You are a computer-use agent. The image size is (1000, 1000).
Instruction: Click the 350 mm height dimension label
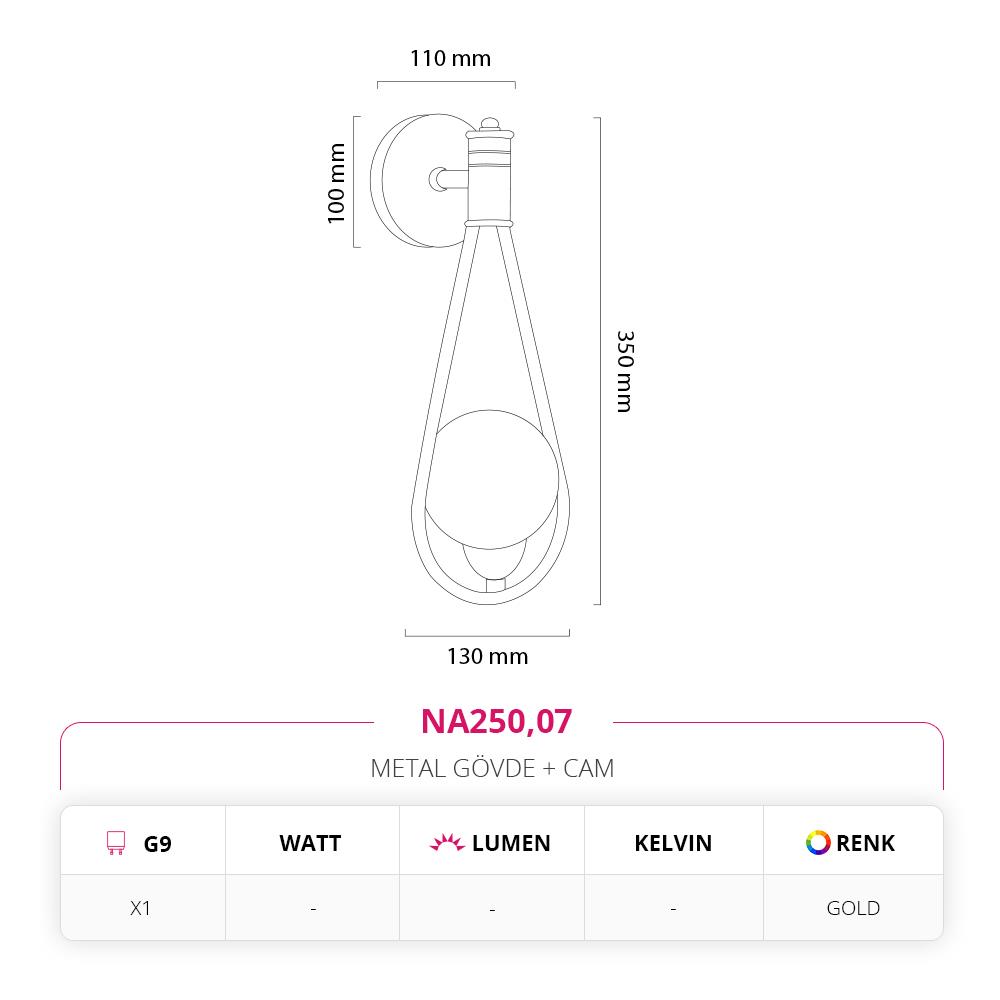click(625, 371)
